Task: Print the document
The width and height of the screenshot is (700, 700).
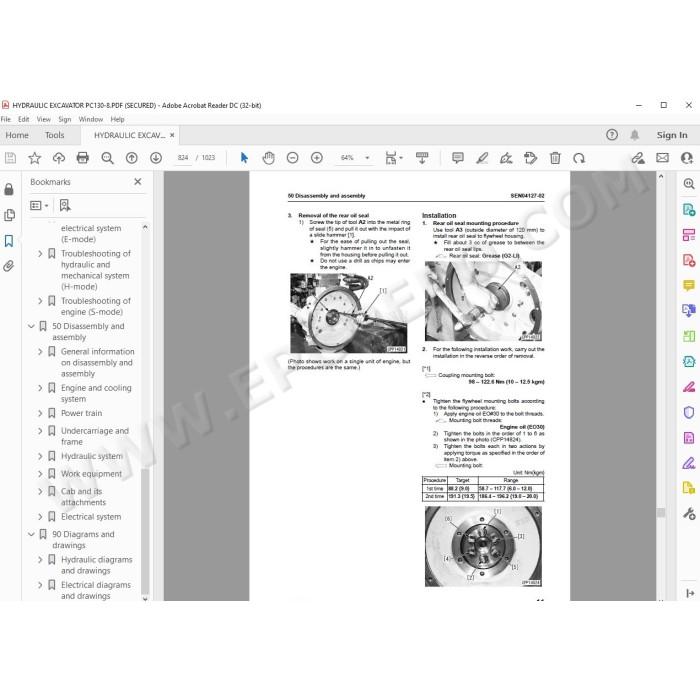Action: (83, 158)
